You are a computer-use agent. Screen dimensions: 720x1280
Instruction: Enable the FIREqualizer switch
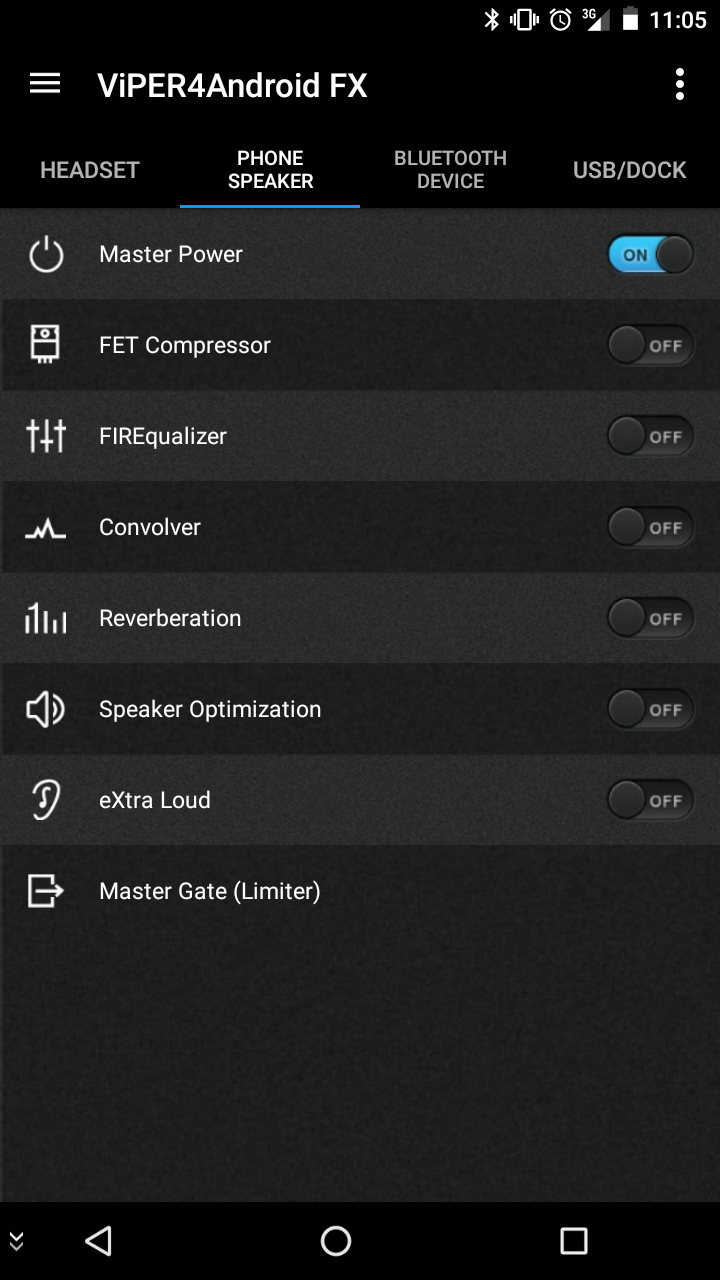pos(651,437)
